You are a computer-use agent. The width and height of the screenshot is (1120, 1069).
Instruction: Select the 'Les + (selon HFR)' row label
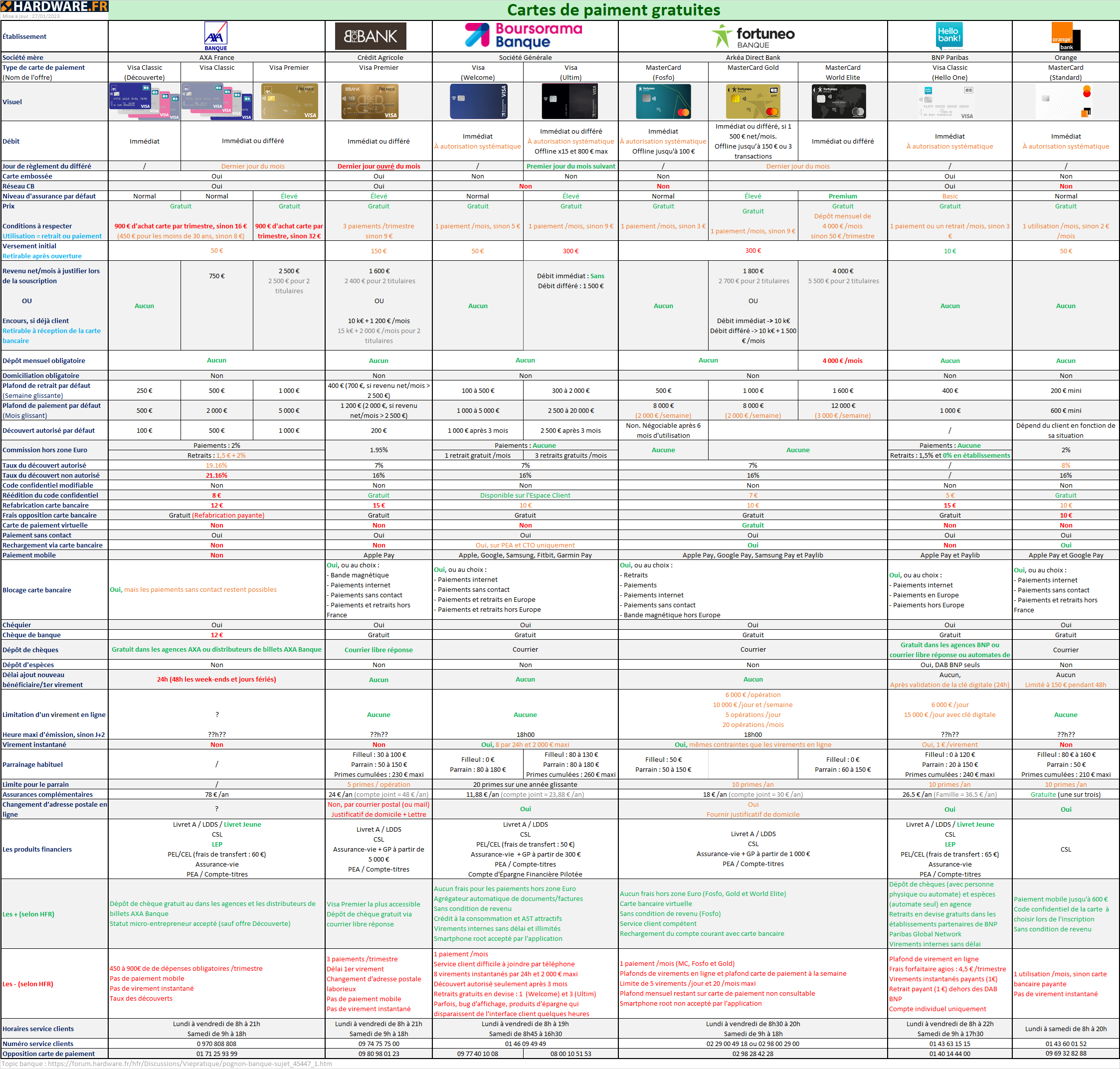pos(28,914)
